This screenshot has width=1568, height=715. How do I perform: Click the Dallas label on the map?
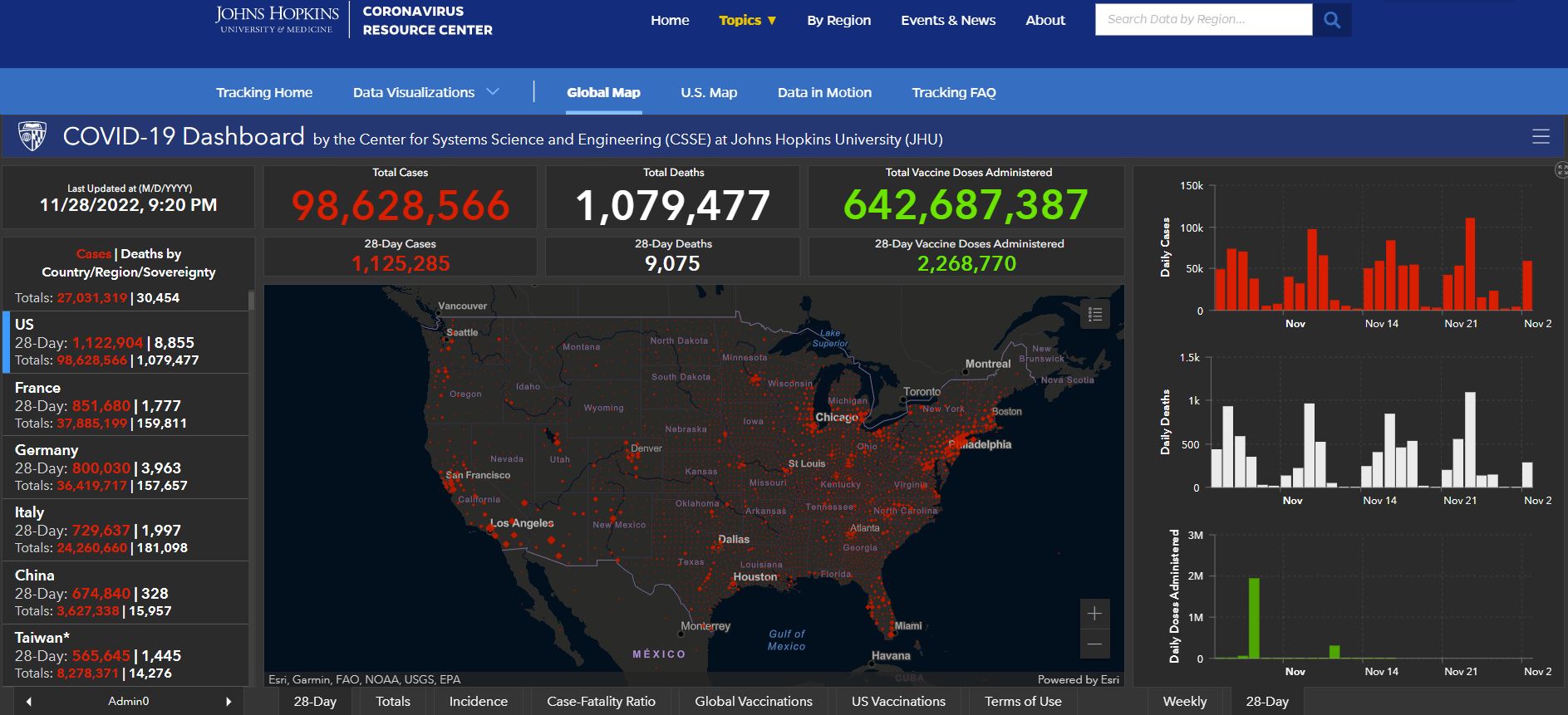734,539
